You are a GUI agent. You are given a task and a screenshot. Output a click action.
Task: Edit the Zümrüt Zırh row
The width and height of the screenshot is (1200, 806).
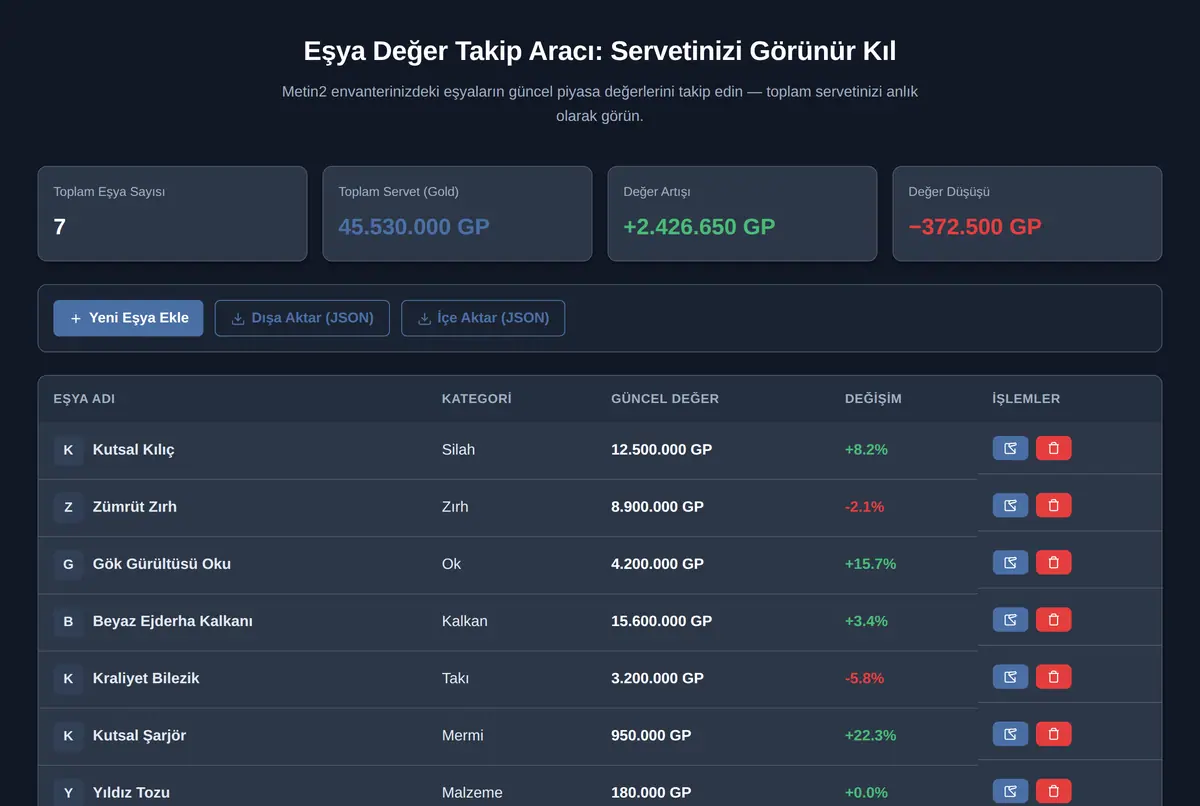[1010, 505]
